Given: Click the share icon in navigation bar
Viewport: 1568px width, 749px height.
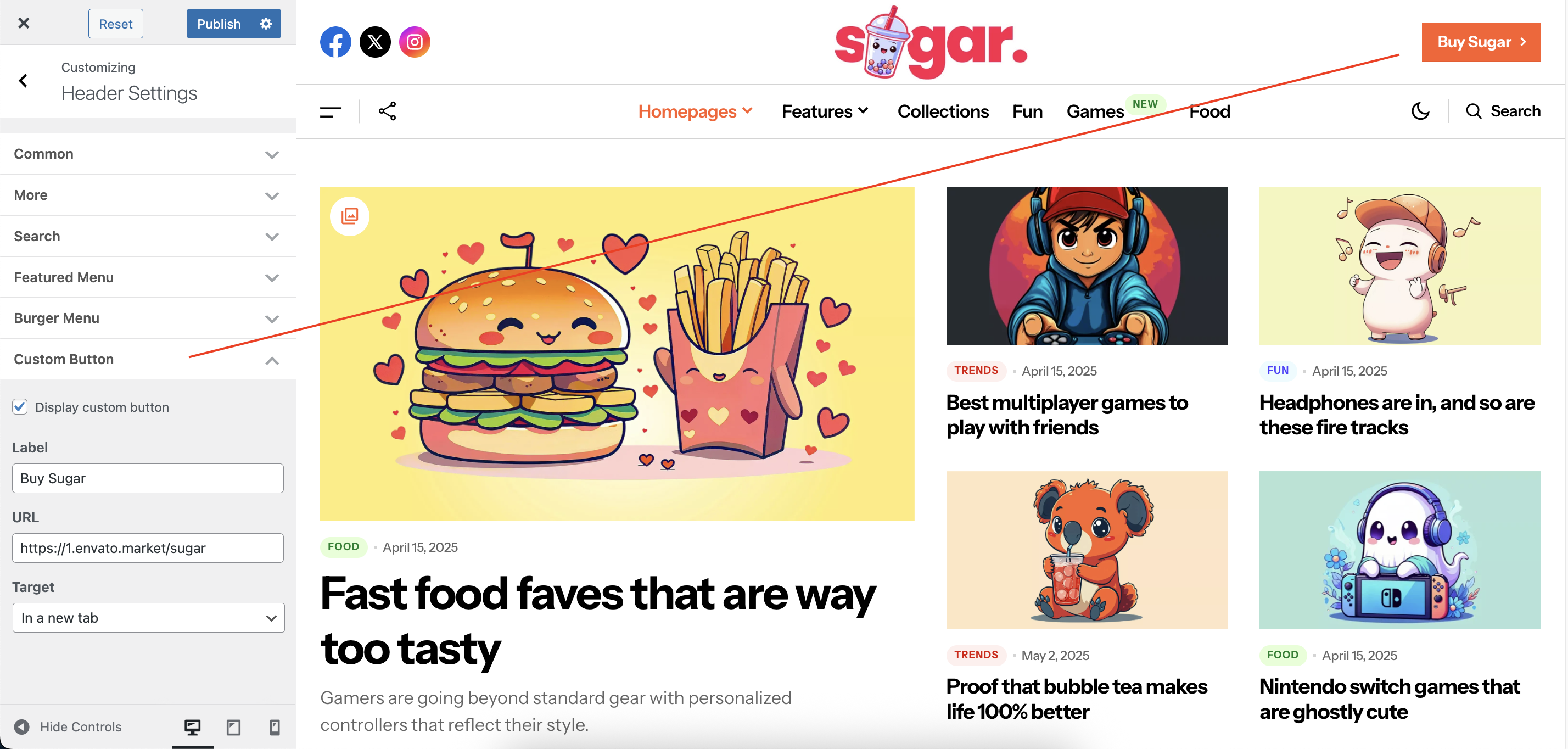Looking at the screenshot, I should 387,111.
